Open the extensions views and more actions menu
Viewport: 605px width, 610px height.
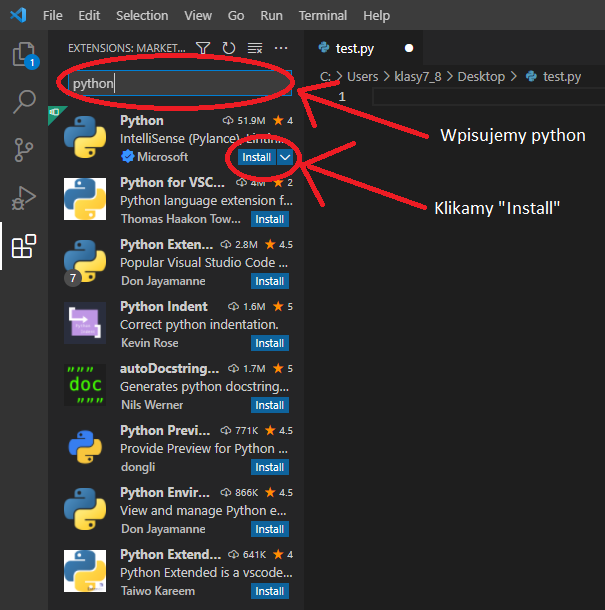click(281, 48)
